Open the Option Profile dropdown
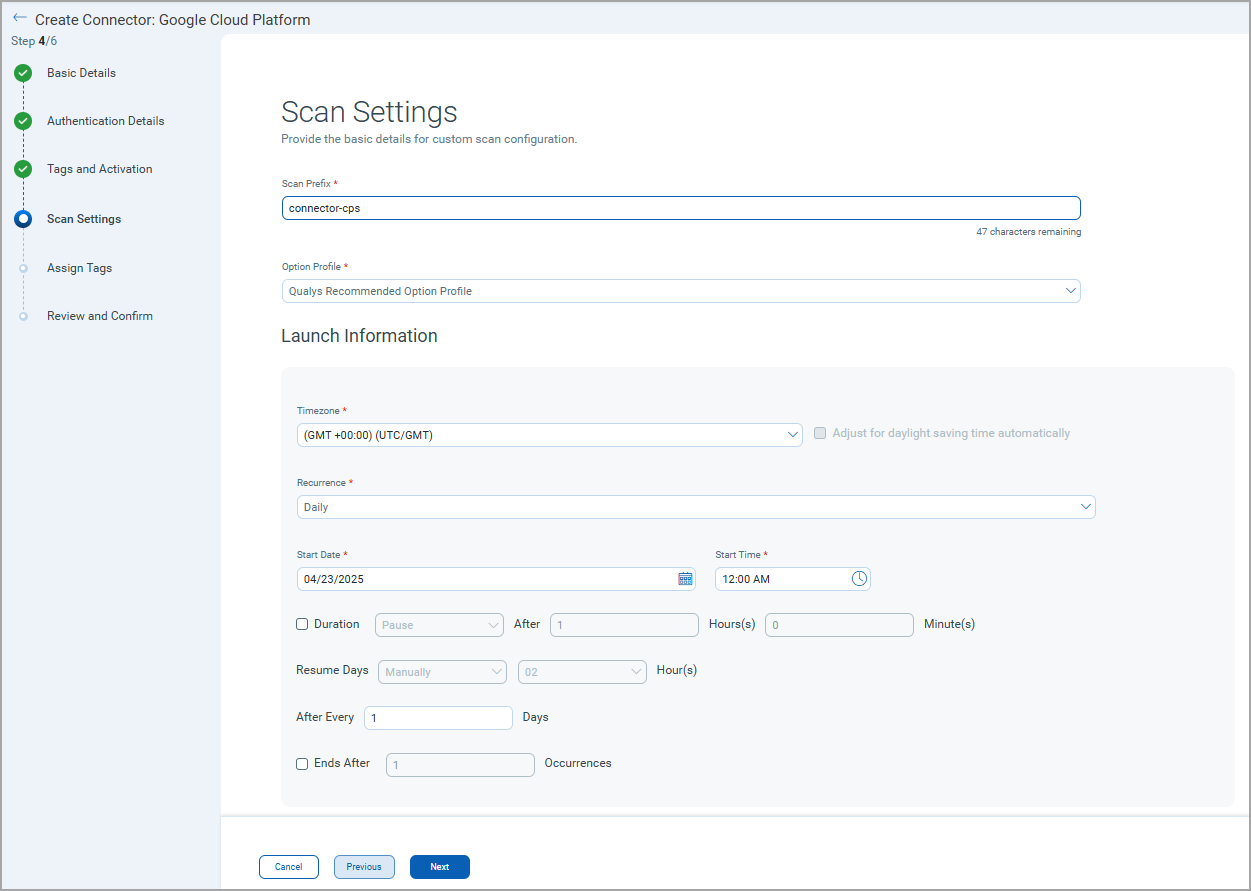 coord(681,291)
